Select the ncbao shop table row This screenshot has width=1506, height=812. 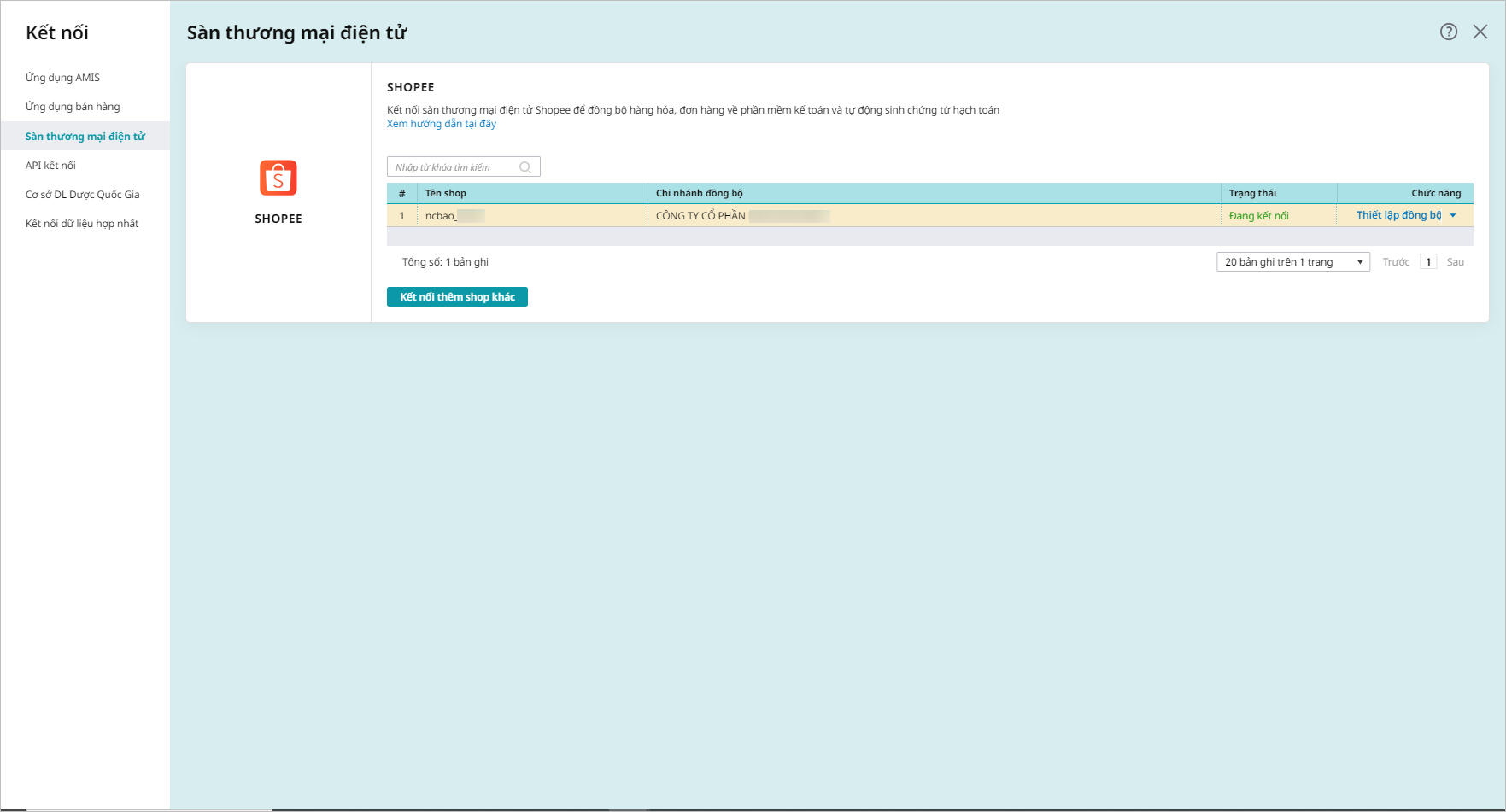point(930,216)
